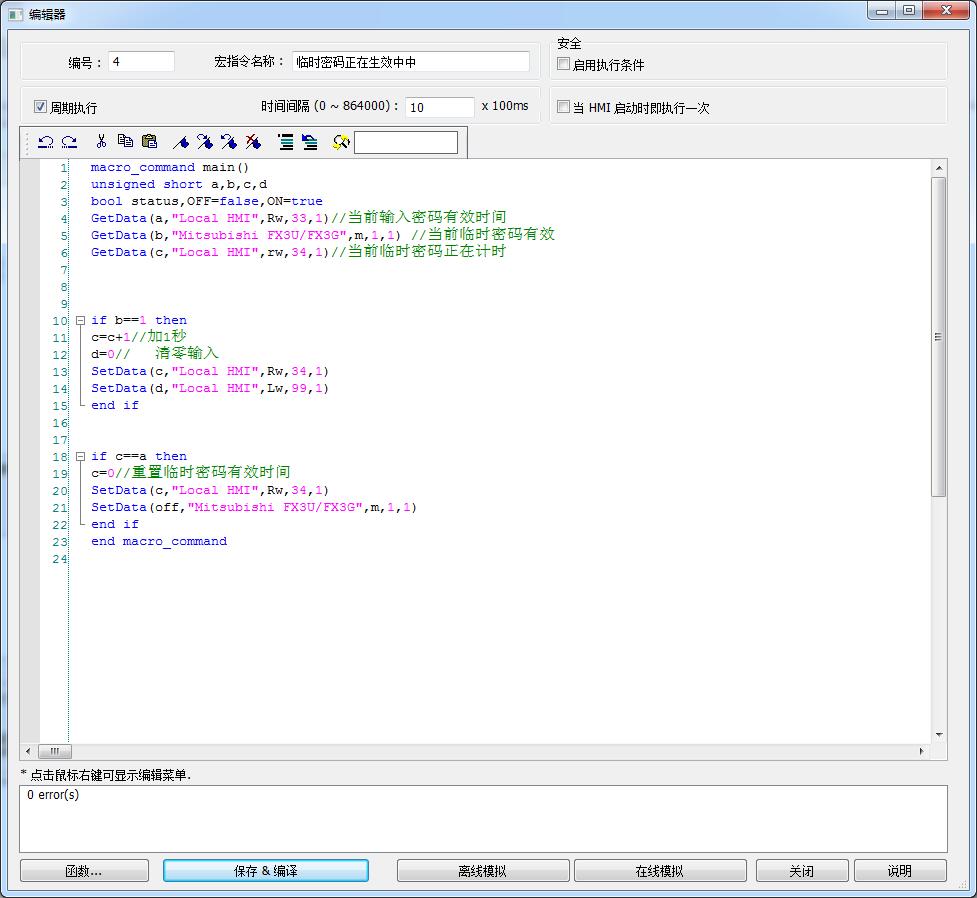Screen dimensions: 977x898
Task: Start 在线模拟 online simulation
Action: (x=659, y=871)
